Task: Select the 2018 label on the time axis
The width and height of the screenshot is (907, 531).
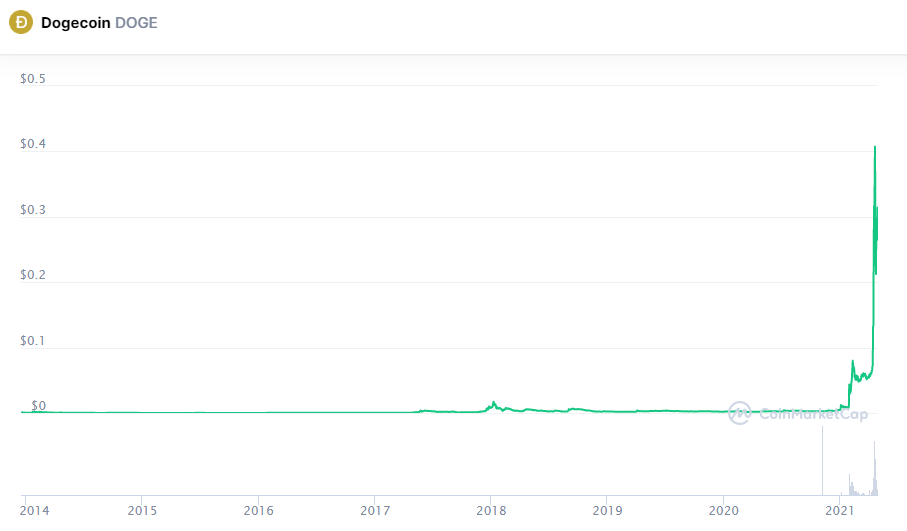Action: tap(491, 510)
